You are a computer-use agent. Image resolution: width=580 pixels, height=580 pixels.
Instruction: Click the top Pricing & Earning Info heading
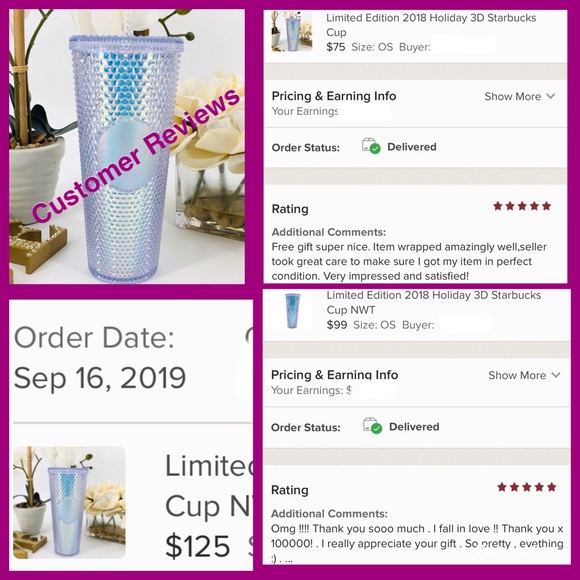[334, 96]
